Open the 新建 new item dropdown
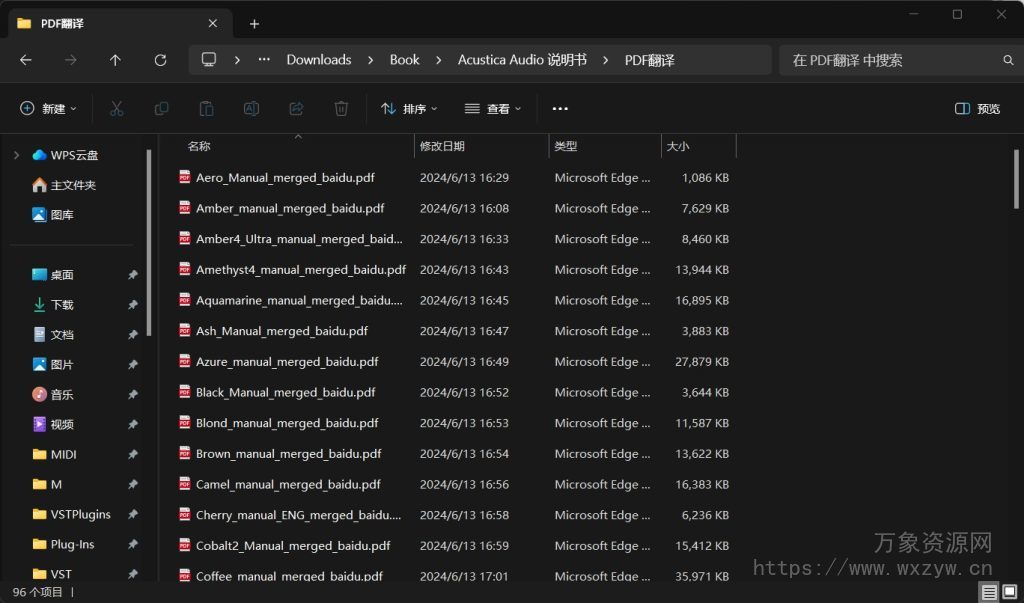The height and width of the screenshot is (603, 1024). [47, 108]
